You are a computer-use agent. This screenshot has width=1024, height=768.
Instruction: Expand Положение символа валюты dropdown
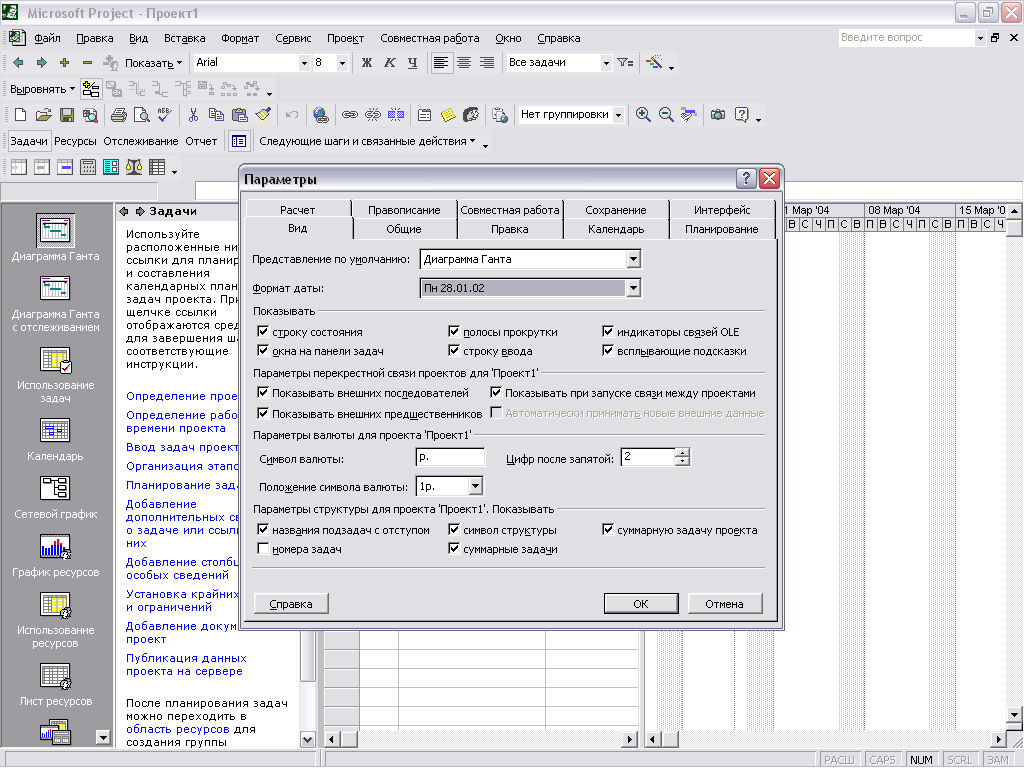[475, 486]
